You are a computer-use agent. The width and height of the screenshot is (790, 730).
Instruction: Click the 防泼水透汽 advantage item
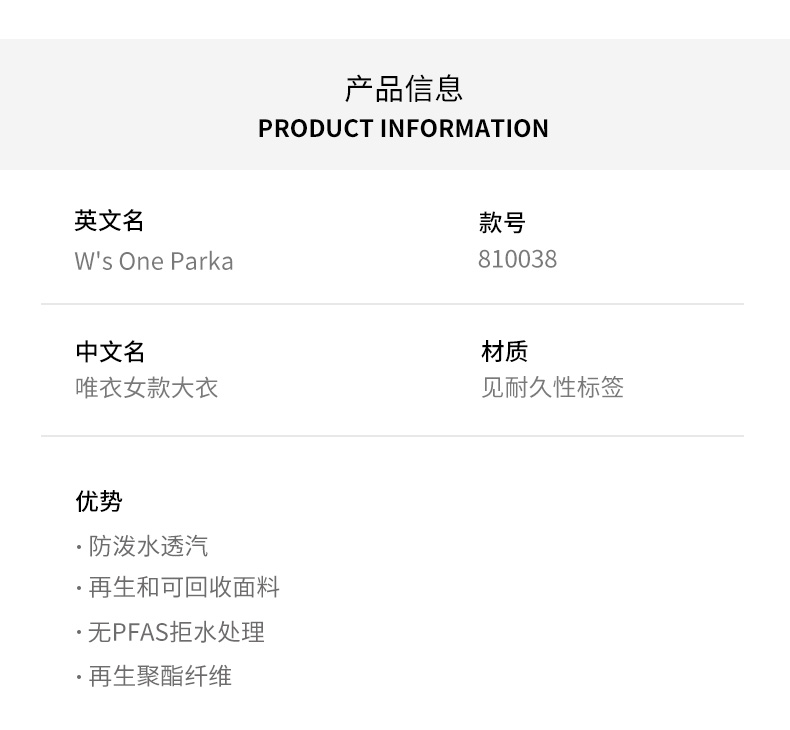tap(148, 546)
